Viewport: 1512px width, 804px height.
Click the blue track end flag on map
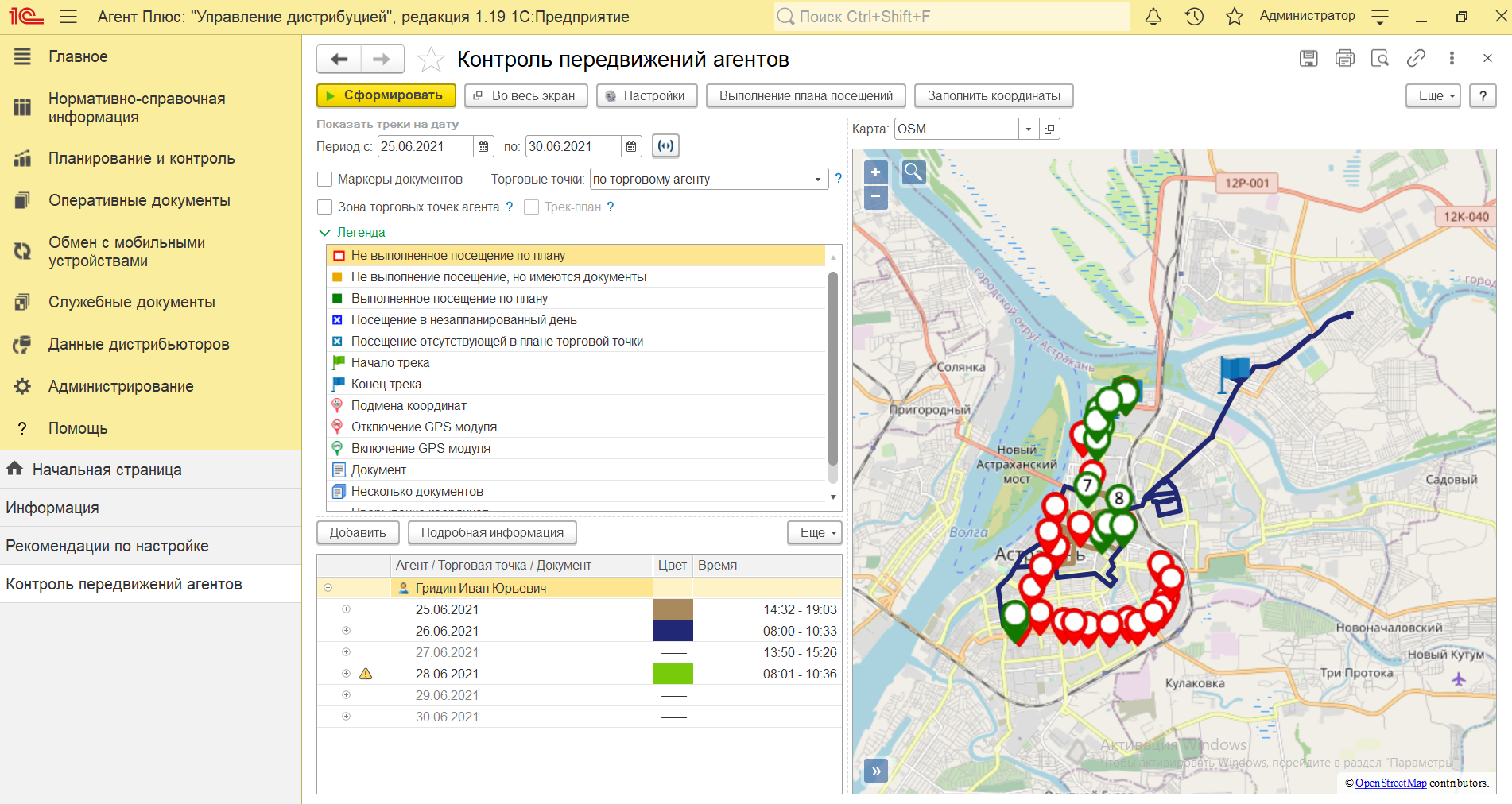click(1233, 372)
